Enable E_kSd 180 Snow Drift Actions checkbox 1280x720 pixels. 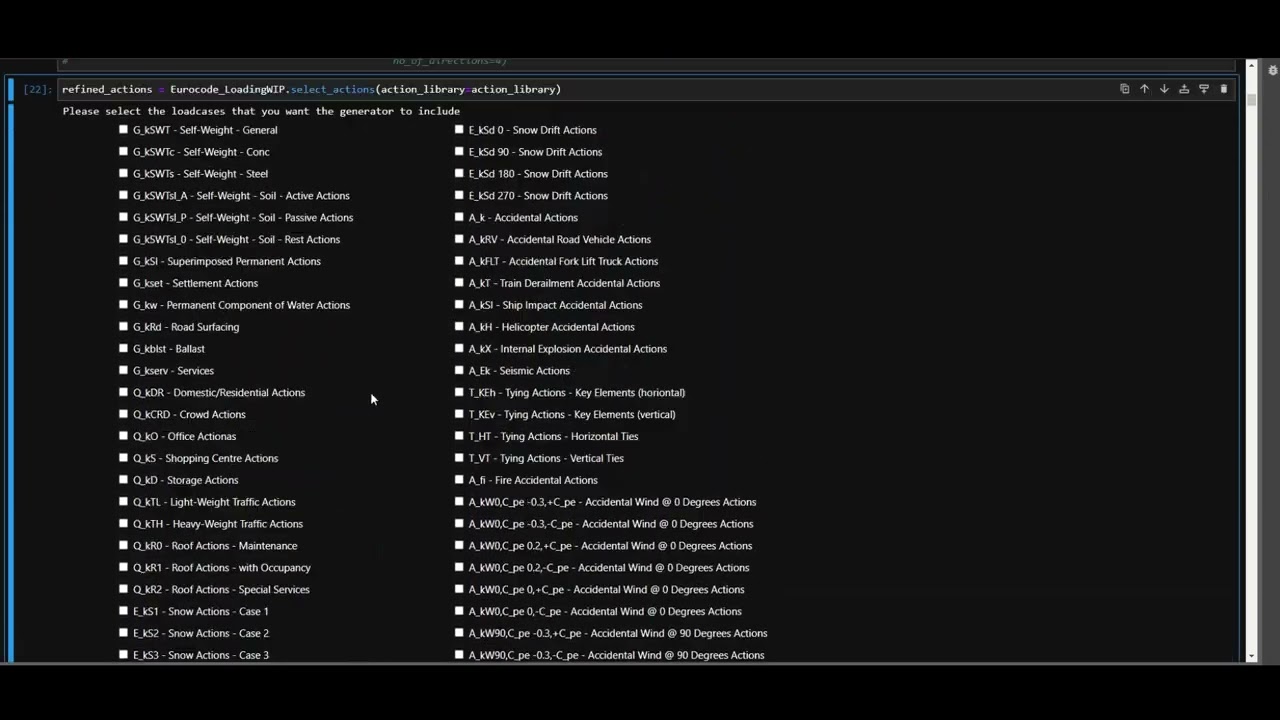click(x=459, y=173)
